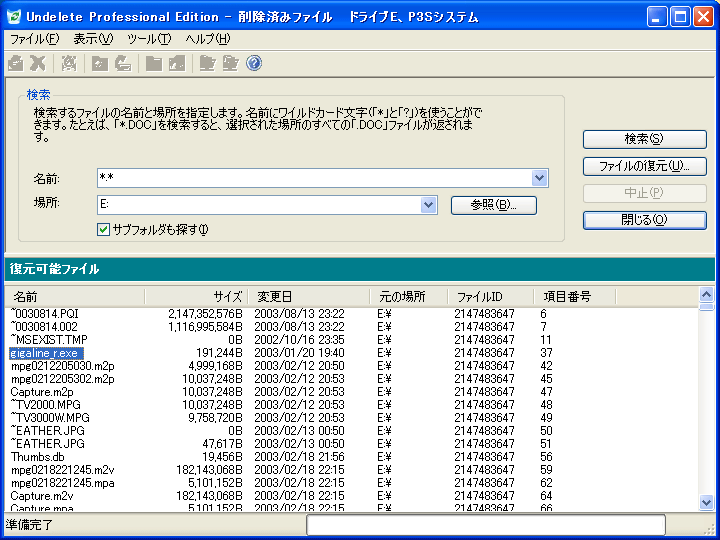
Task: Select the file ~TV3000W.MPG
Action: click(x=50, y=418)
